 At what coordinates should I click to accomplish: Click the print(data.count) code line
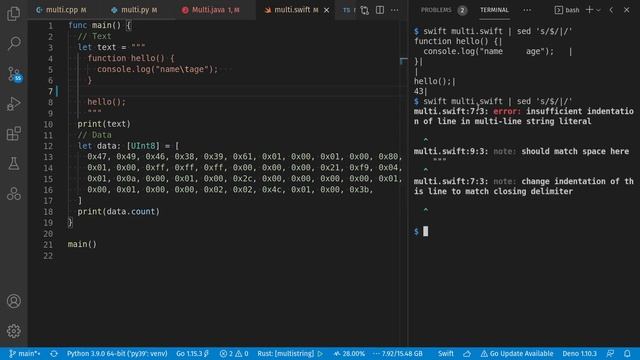click(x=119, y=211)
